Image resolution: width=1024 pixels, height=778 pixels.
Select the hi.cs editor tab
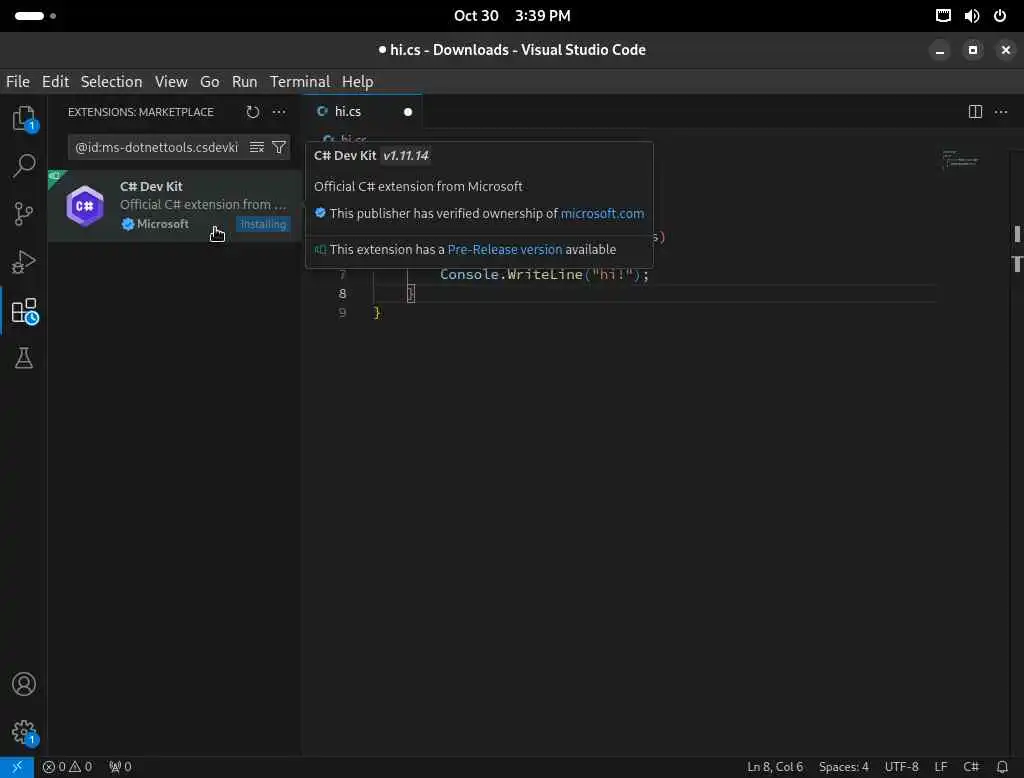pyautogui.click(x=362, y=112)
